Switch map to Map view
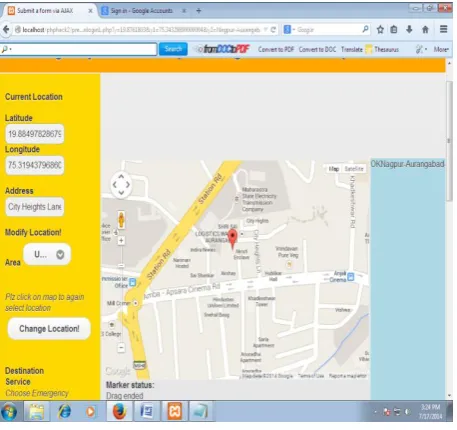457x430 pixels. click(334, 169)
